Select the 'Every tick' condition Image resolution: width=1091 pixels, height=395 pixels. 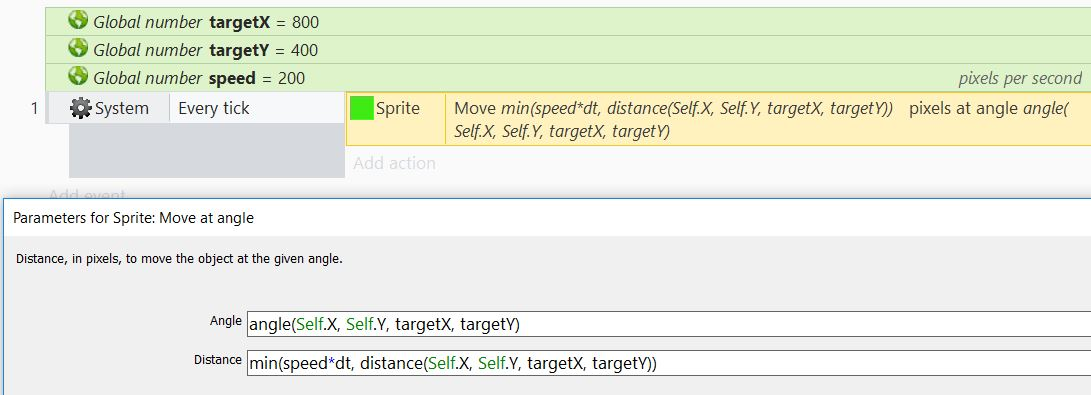[214, 108]
